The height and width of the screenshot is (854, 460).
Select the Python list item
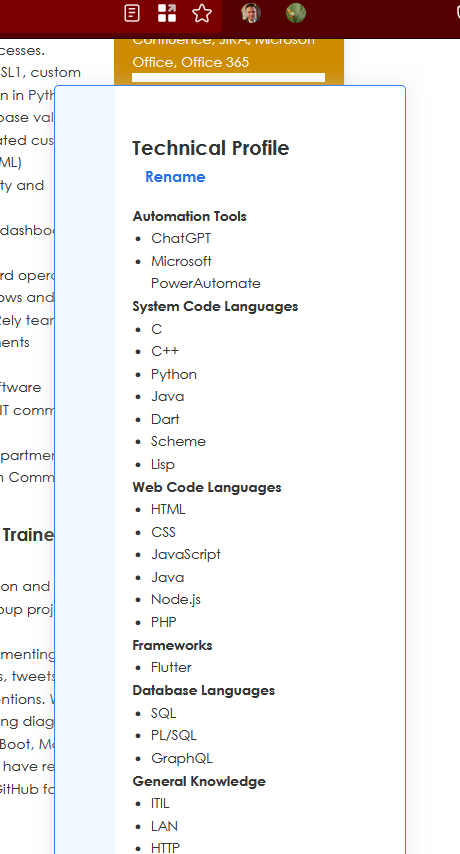(174, 374)
